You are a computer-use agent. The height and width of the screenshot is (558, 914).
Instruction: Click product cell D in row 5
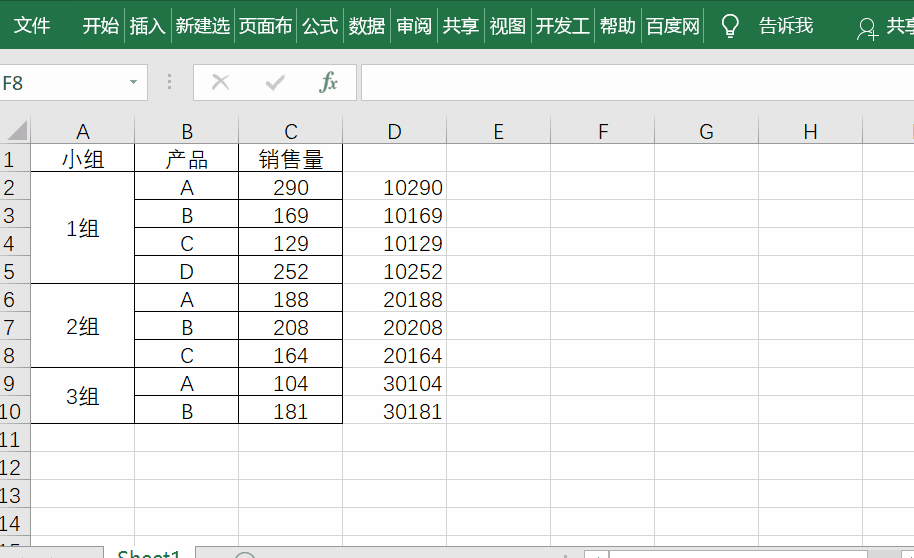[x=187, y=271]
